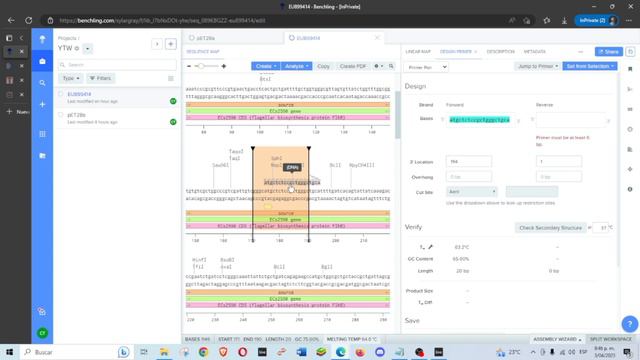Open the Linear Map tab
Viewport: 640px width, 360px height.
click(418, 52)
